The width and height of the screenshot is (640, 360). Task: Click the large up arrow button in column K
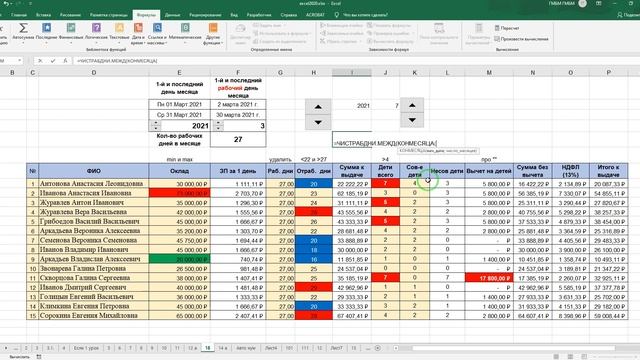(x=412, y=105)
